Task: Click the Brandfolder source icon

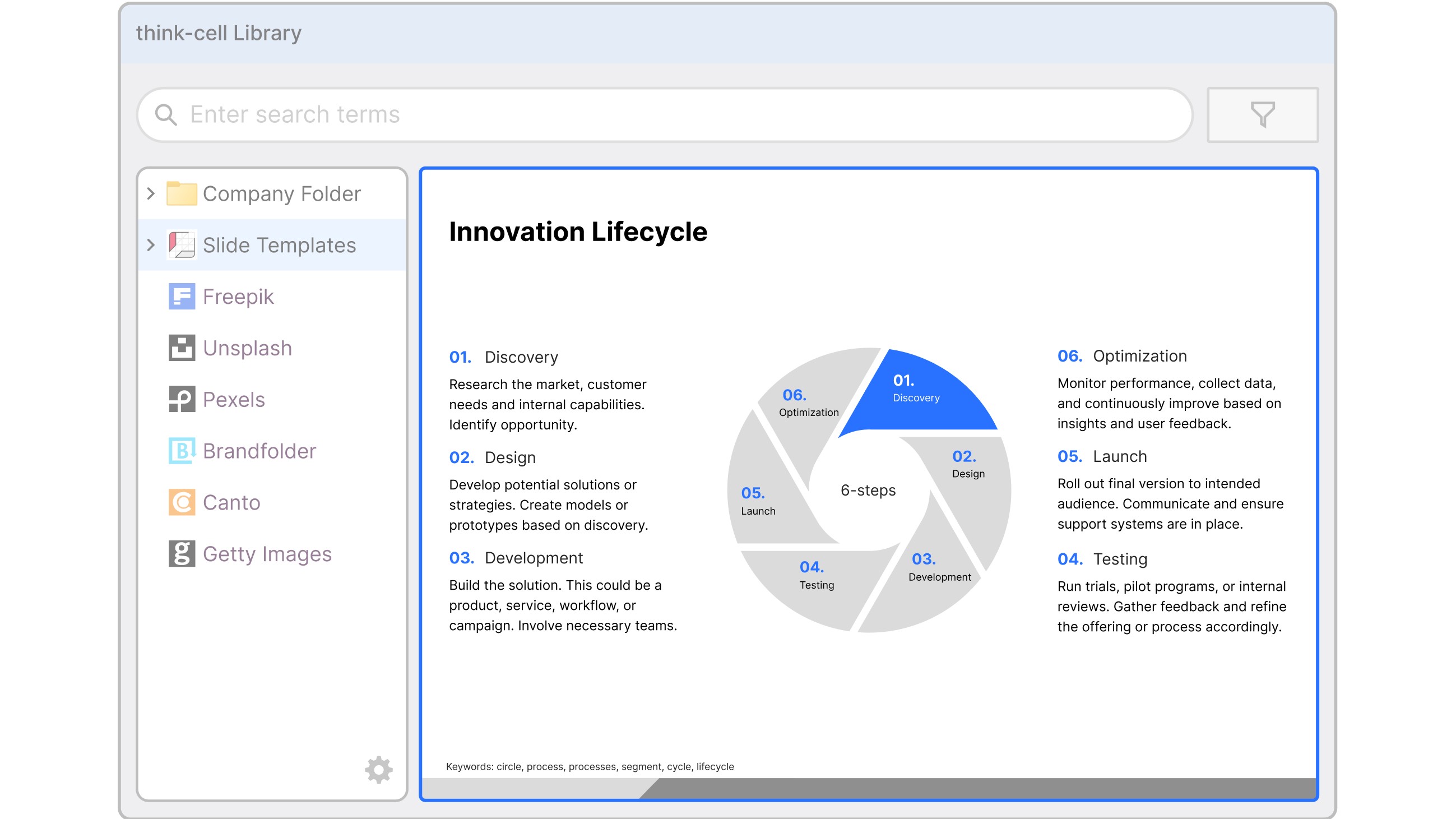Action: coord(182,451)
